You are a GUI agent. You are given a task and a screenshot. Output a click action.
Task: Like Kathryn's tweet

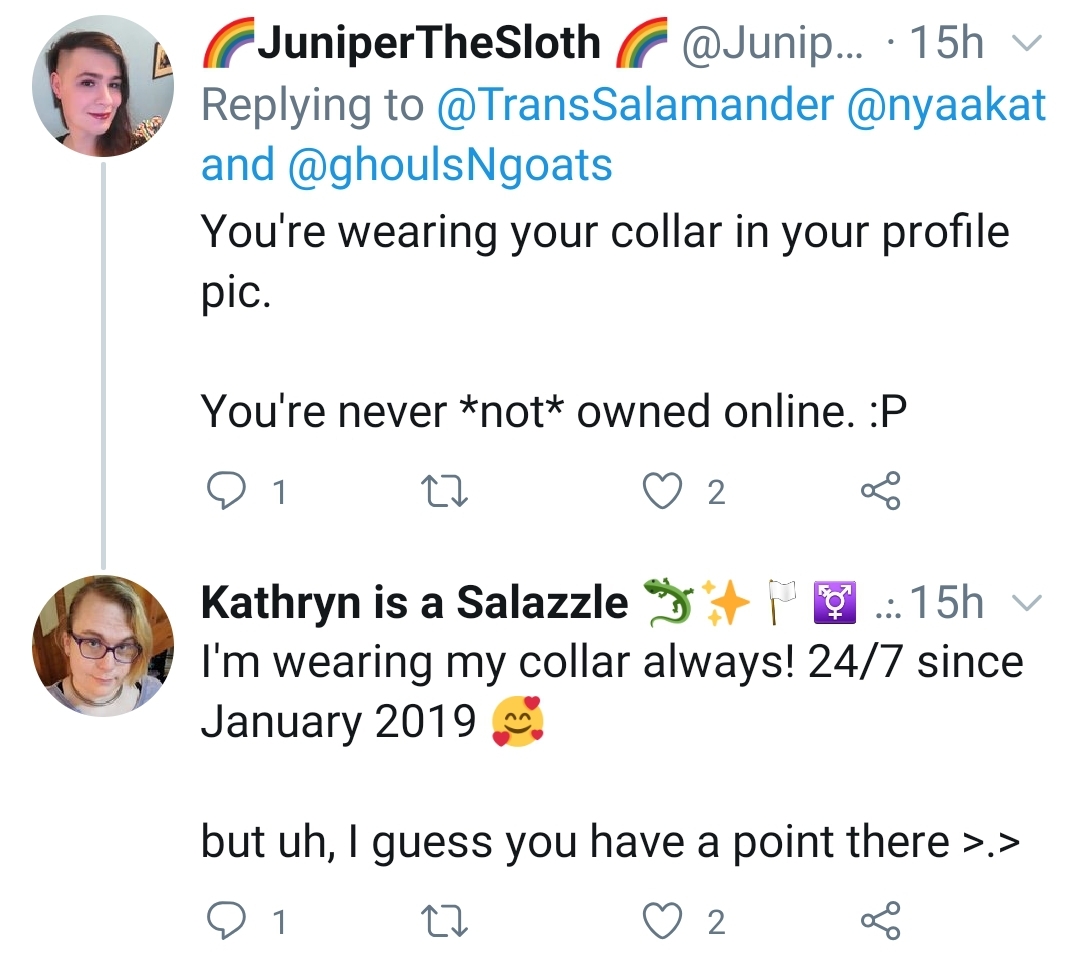[x=662, y=922]
